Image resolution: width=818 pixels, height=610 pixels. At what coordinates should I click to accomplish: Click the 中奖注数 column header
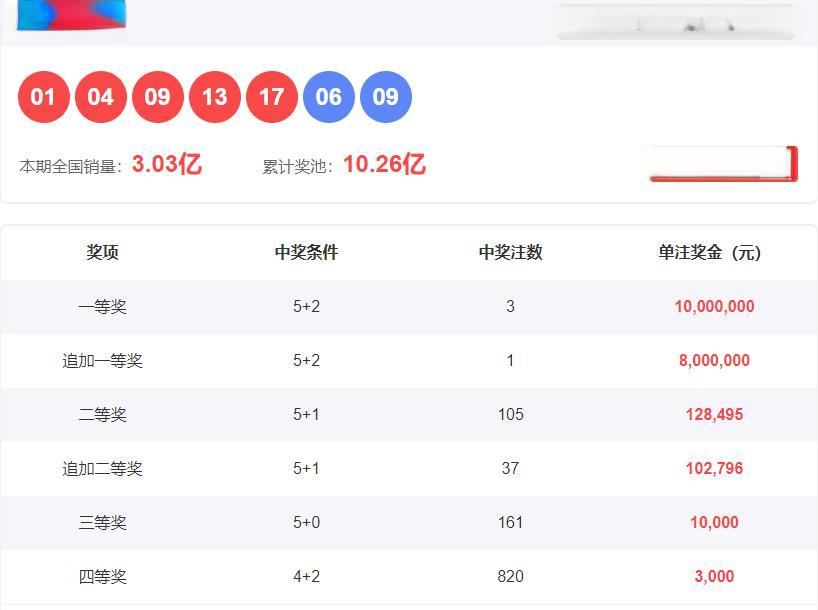(x=510, y=253)
